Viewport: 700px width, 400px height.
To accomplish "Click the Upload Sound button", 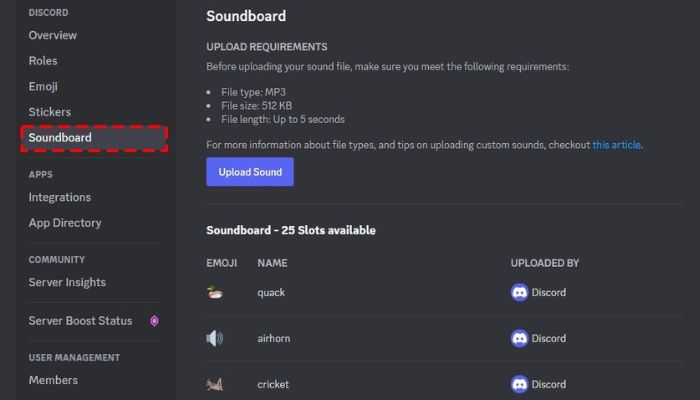I will [x=250, y=172].
